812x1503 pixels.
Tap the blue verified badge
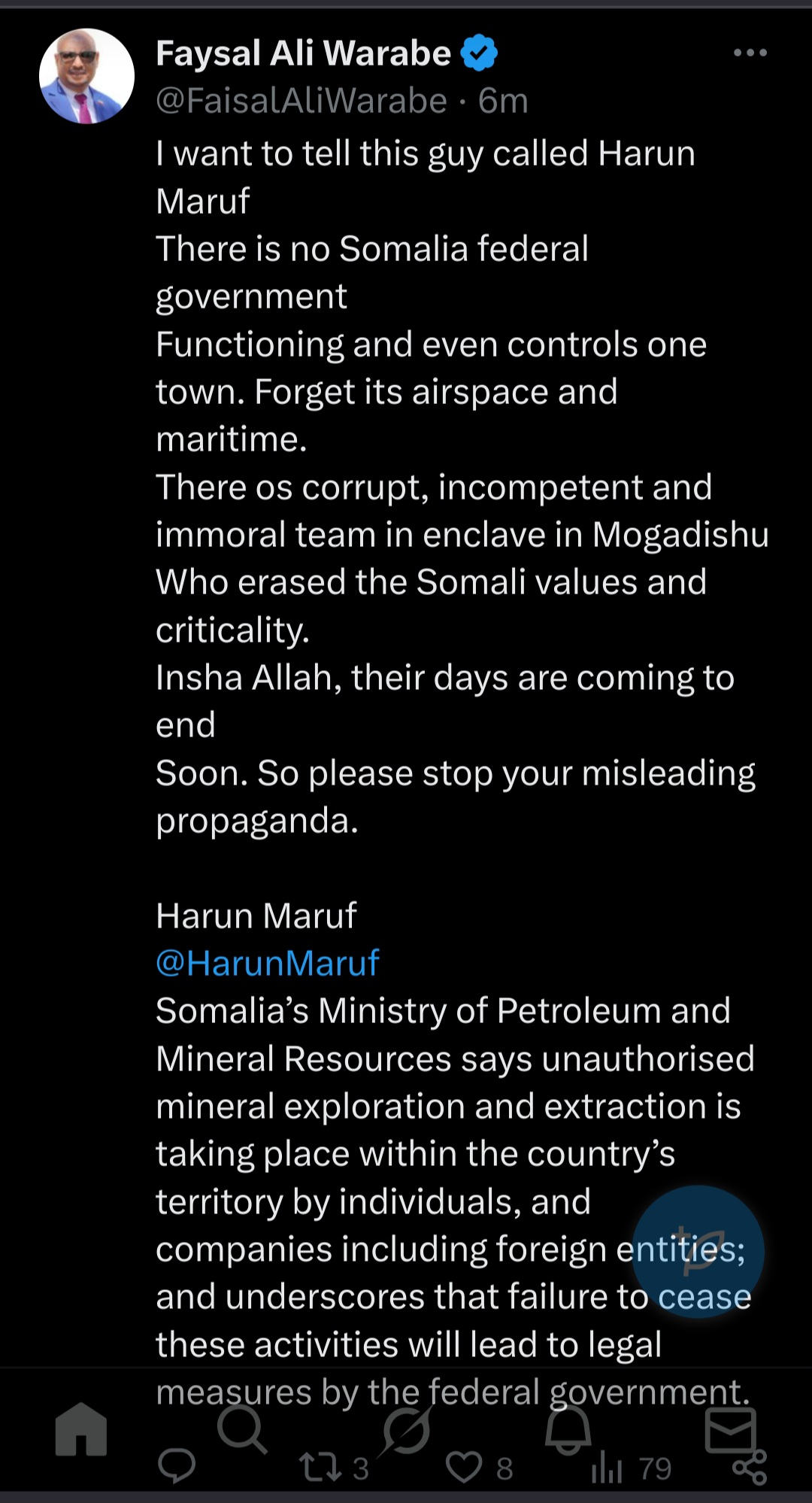click(479, 53)
